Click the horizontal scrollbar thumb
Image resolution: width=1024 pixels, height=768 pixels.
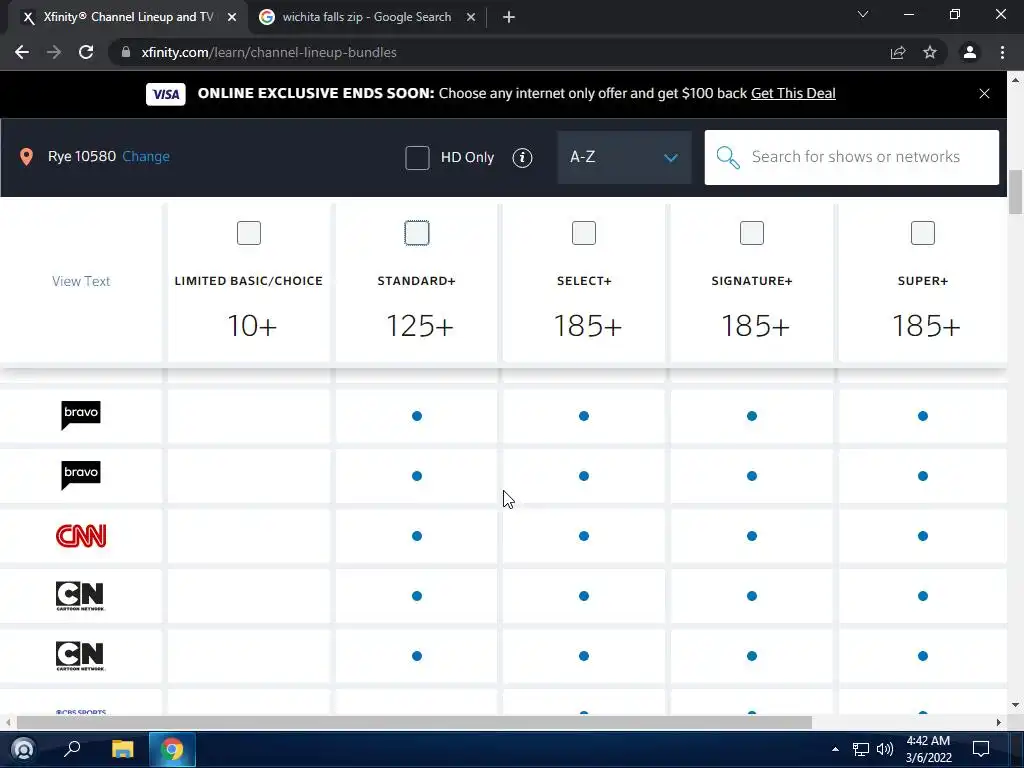coord(414,722)
